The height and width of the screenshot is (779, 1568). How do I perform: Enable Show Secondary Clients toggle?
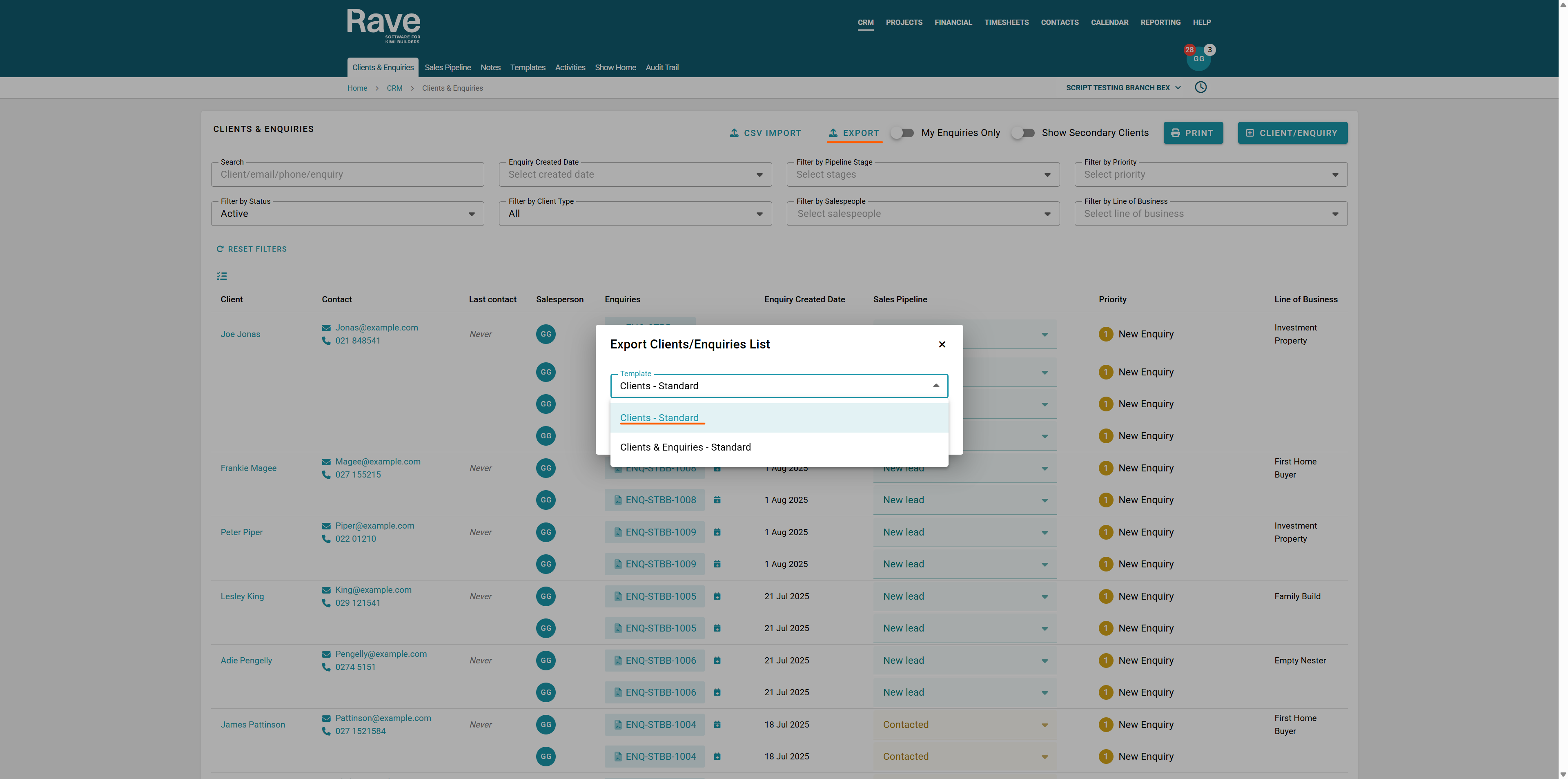(x=1022, y=133)
